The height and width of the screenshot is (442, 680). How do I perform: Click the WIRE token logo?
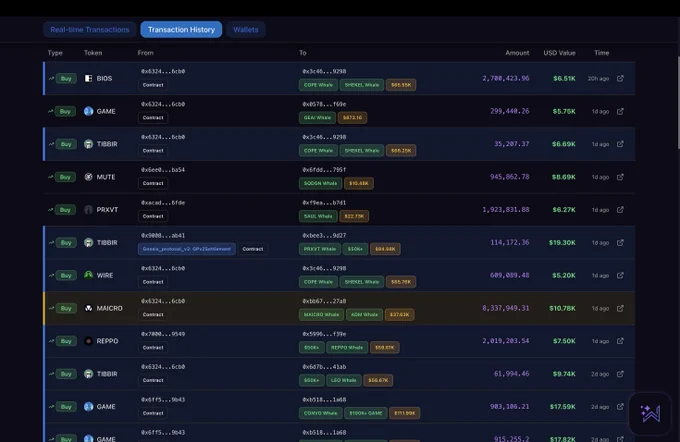point(88,275)
